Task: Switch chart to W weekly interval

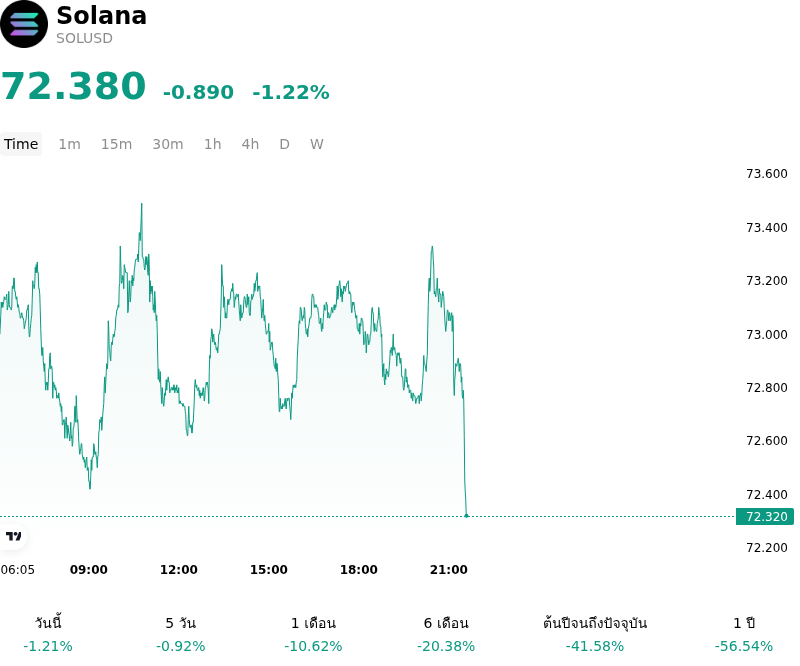Action: click(x=317, y=144)
